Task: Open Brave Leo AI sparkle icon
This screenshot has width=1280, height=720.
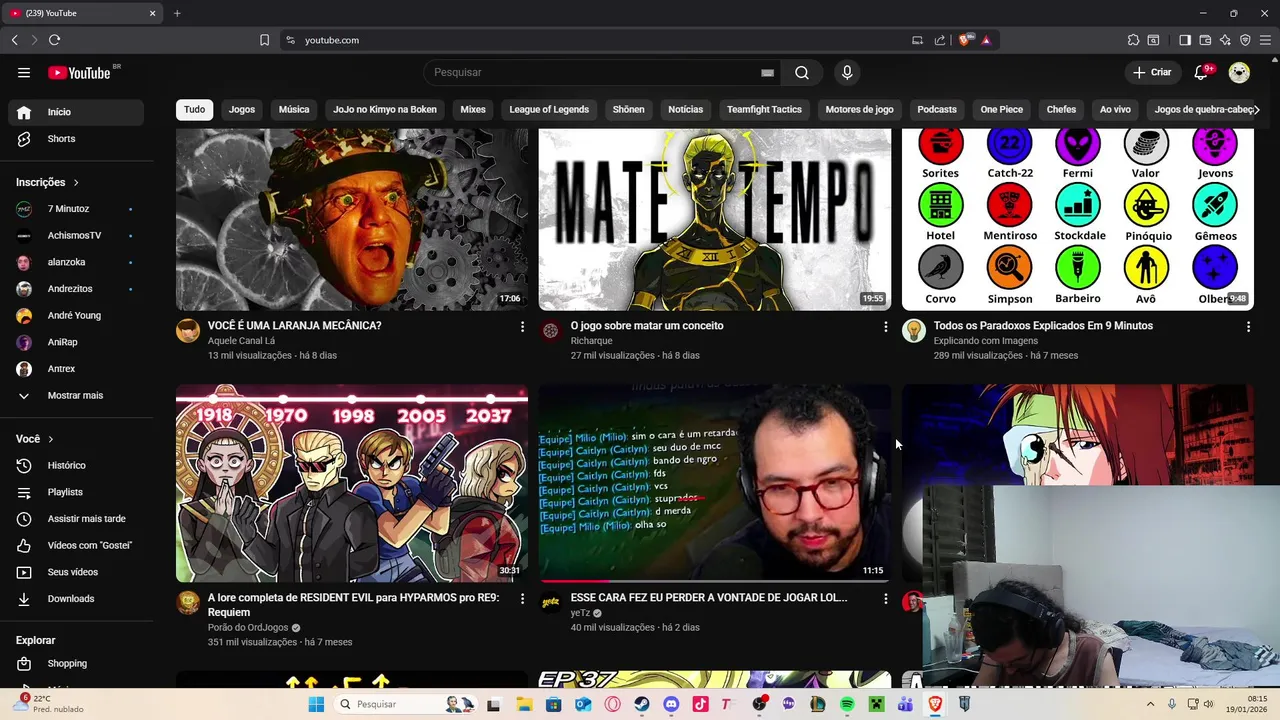Action: pos(1225,40)
